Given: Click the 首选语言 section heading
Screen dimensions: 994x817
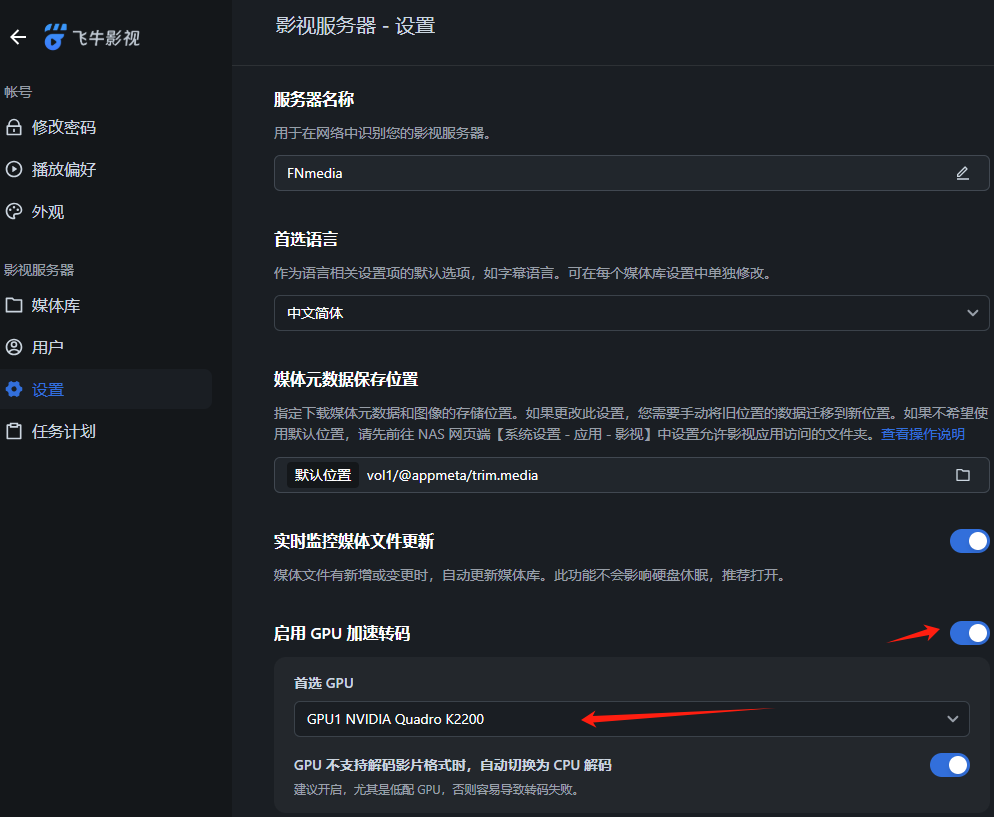Looking at the screenshot, I should (x=306, y=240).
